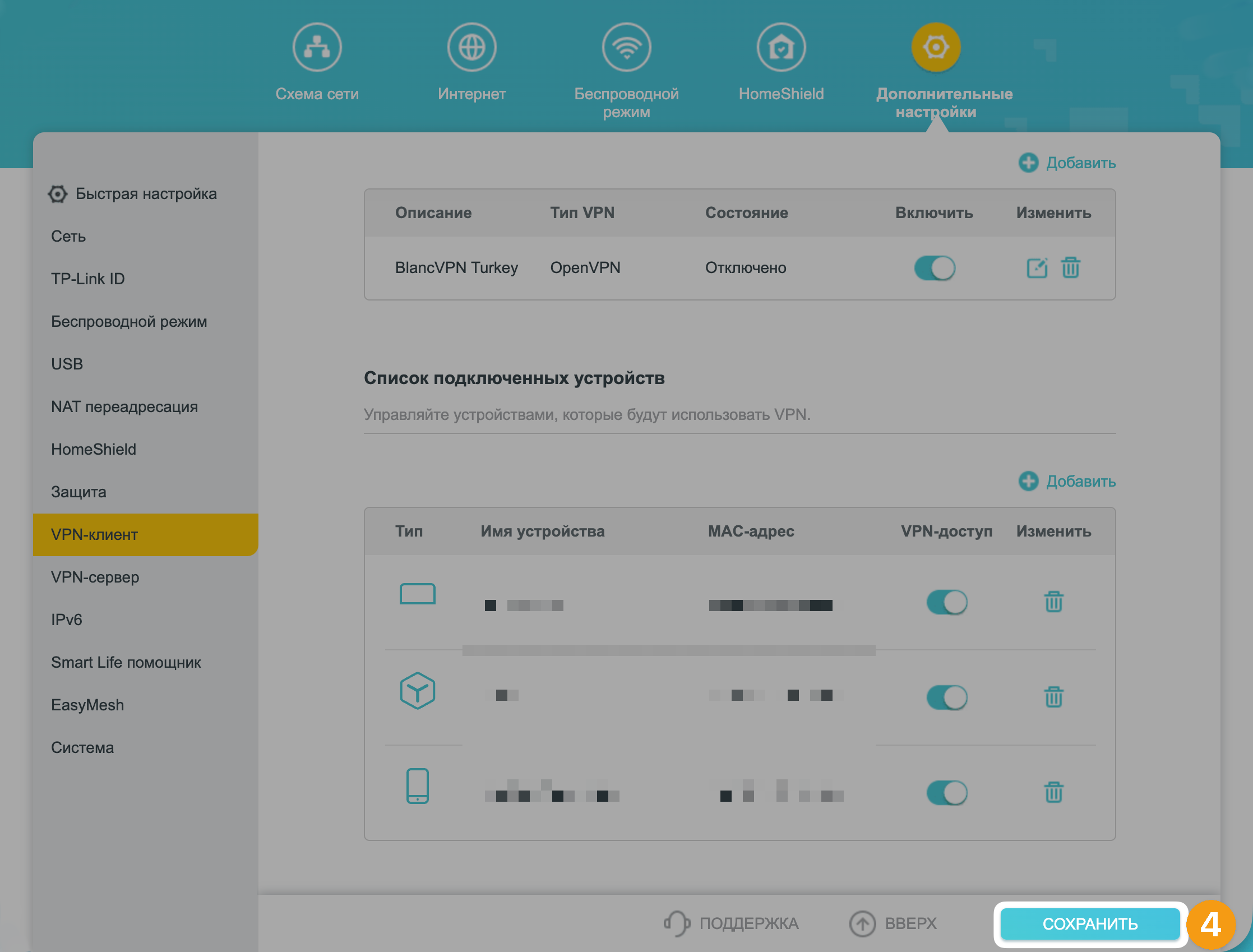
Task: Open the Быстрая настройка section
Action: pyautogui.click(x=146, y=193)
